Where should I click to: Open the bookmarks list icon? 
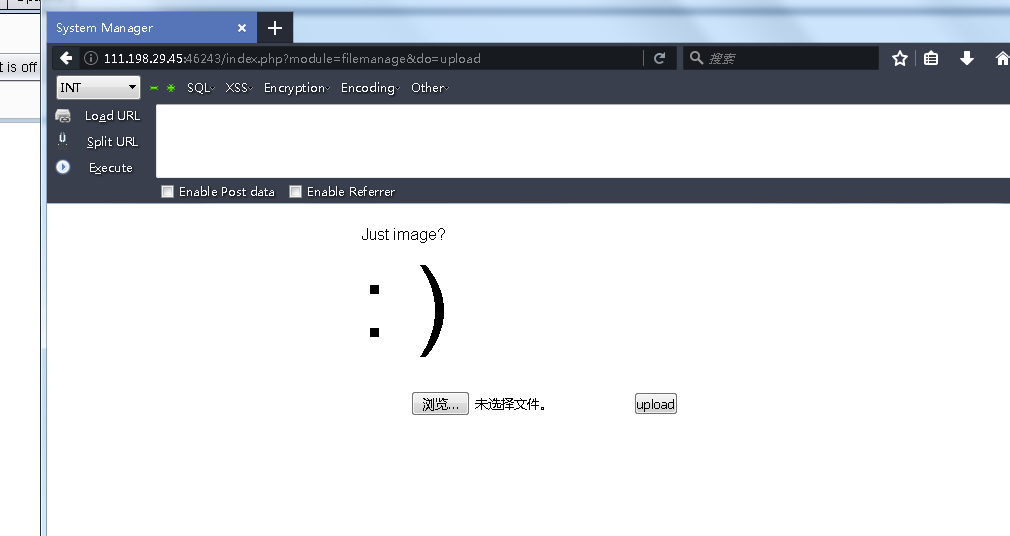click(931, 59)
